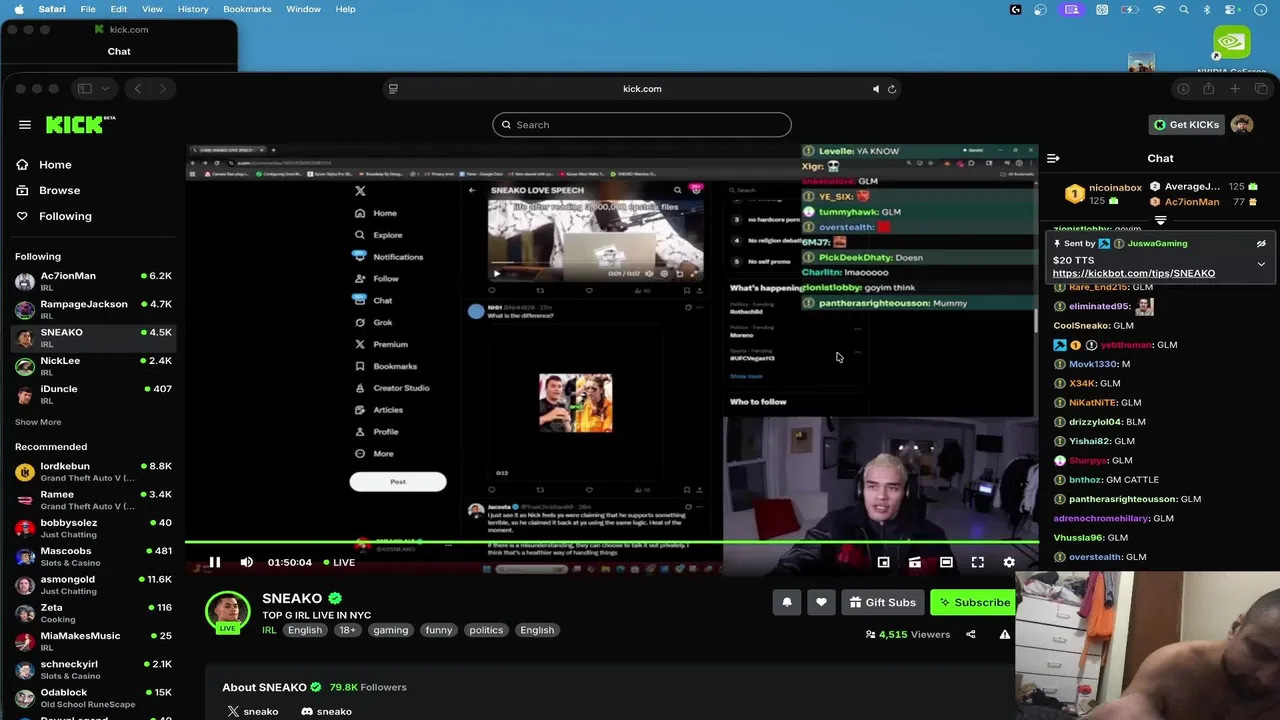Click Gift Subs button
This screenshot has width=1280, height=720.
(882, 602)
